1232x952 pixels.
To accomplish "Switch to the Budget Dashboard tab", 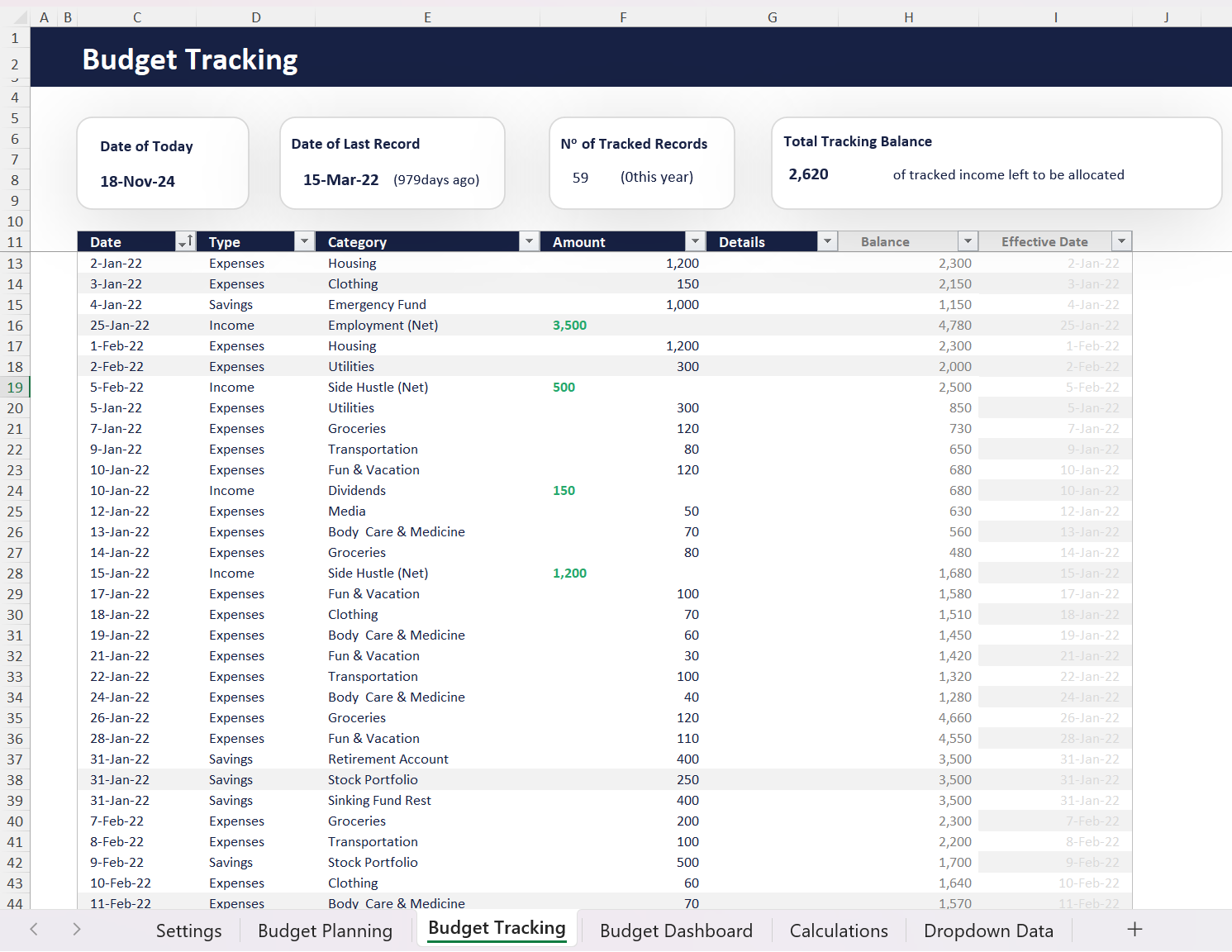I will click(x=676, y=930).
